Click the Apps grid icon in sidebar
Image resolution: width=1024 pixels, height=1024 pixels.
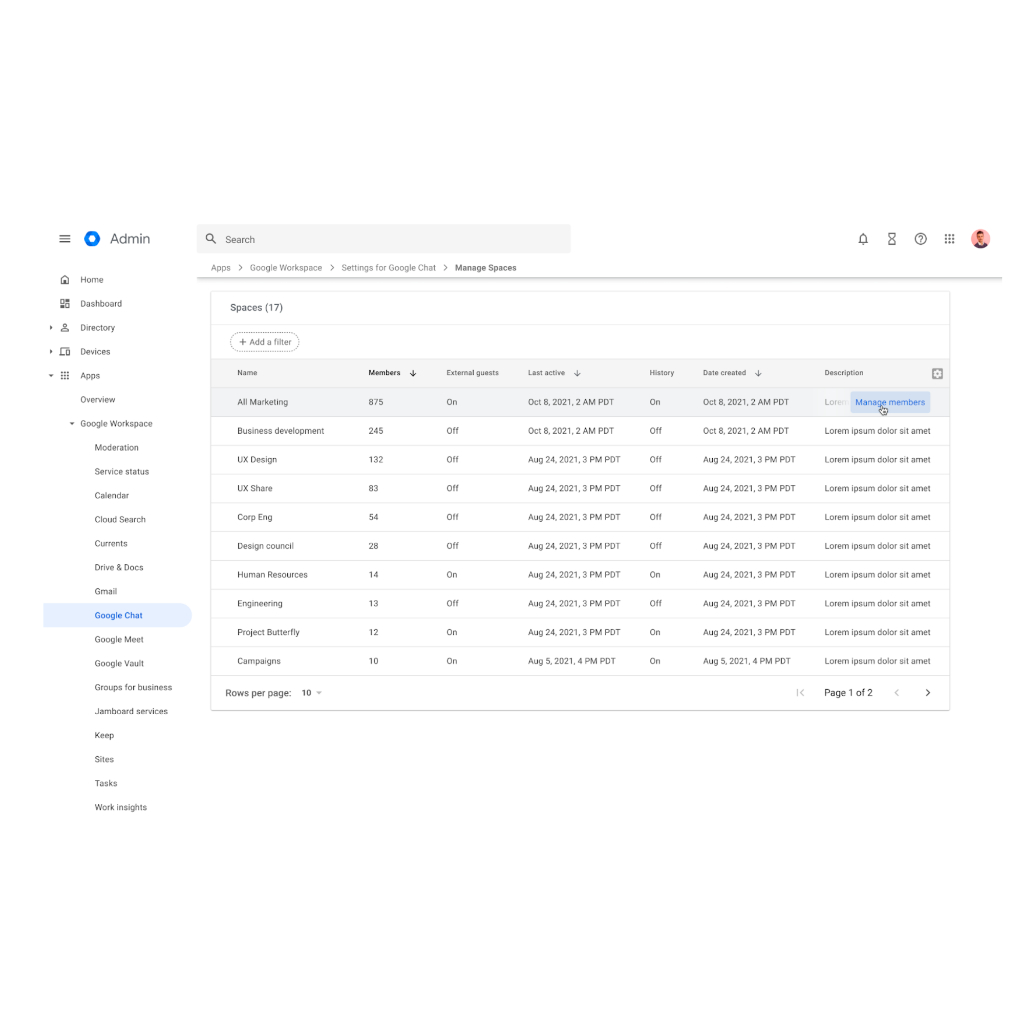tap(65, 376)
